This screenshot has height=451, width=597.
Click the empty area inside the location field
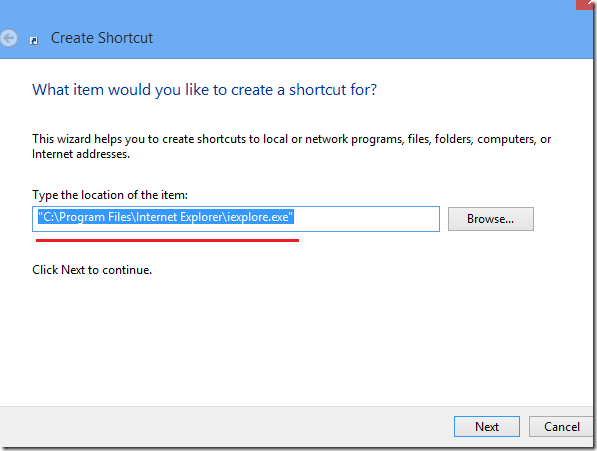pyautogui.click(x=366, y=219)
